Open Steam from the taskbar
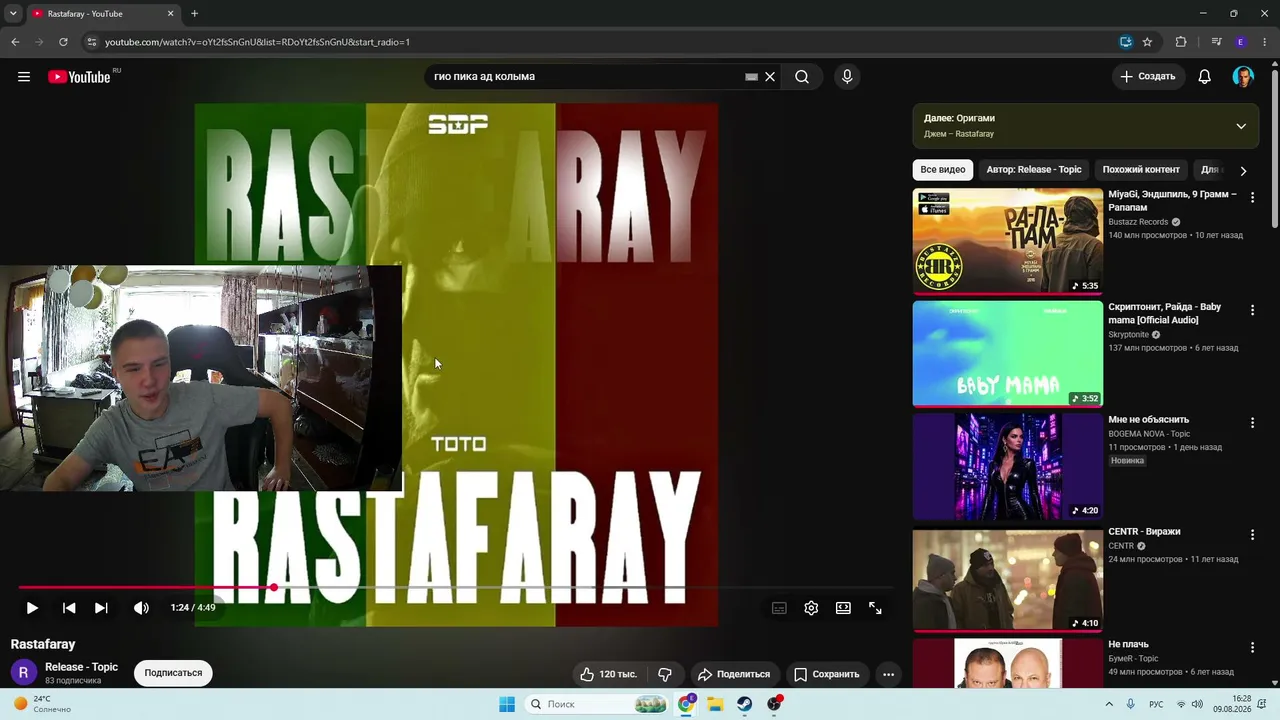This screenshot has height=720, width=1280. tap(745, 704)
